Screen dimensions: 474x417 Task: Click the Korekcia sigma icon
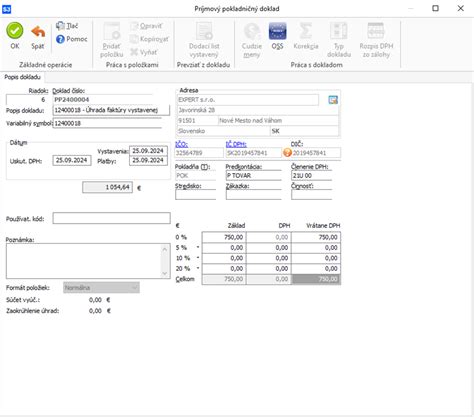pos(306,31)
